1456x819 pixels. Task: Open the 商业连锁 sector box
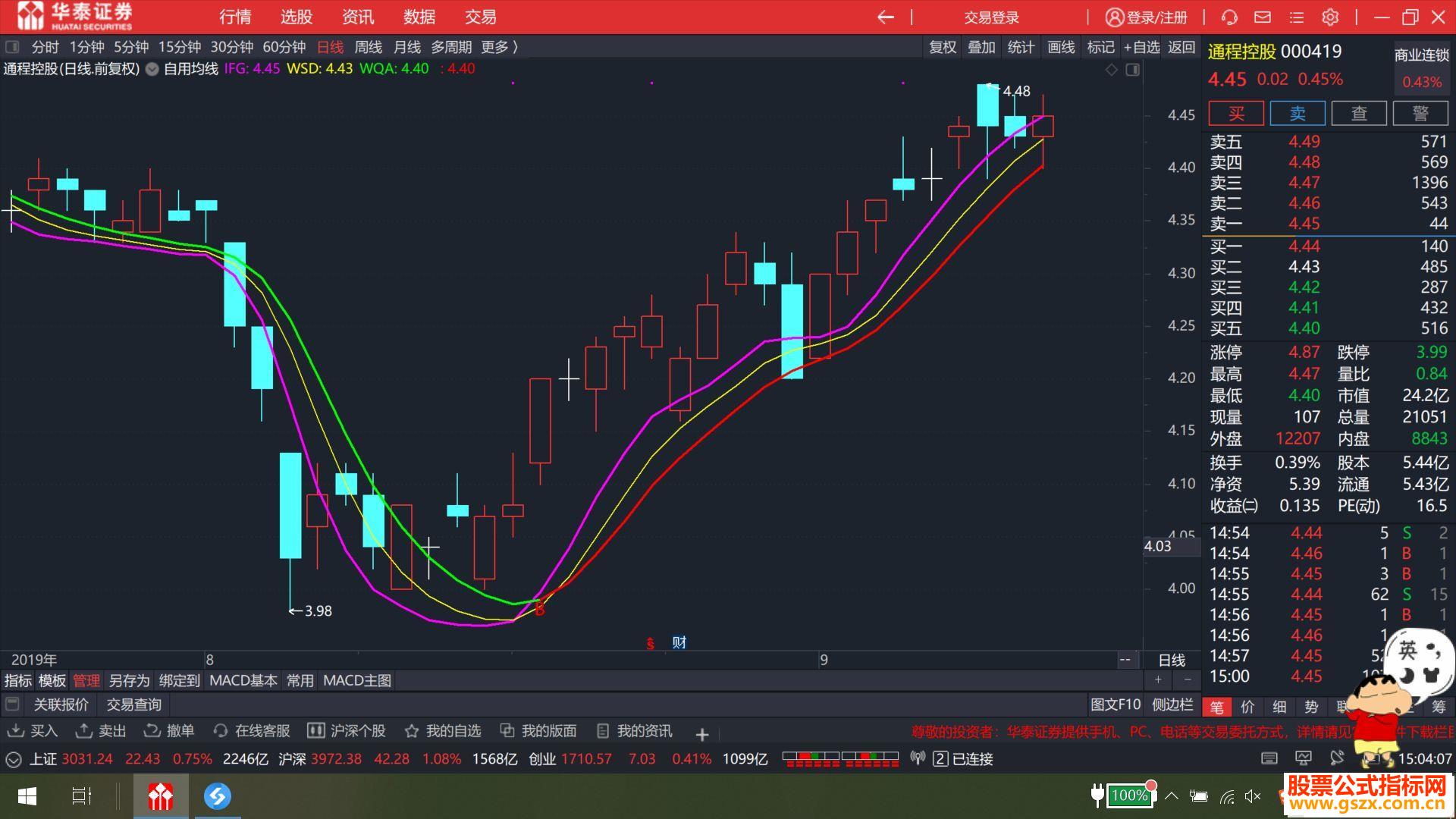[x=1421, y=68]
